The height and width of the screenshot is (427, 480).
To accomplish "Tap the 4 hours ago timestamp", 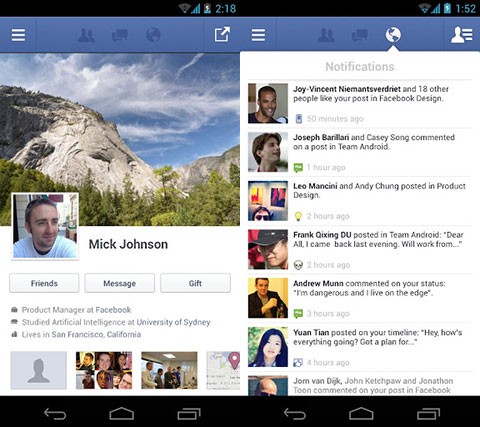I will coord(328,362).
